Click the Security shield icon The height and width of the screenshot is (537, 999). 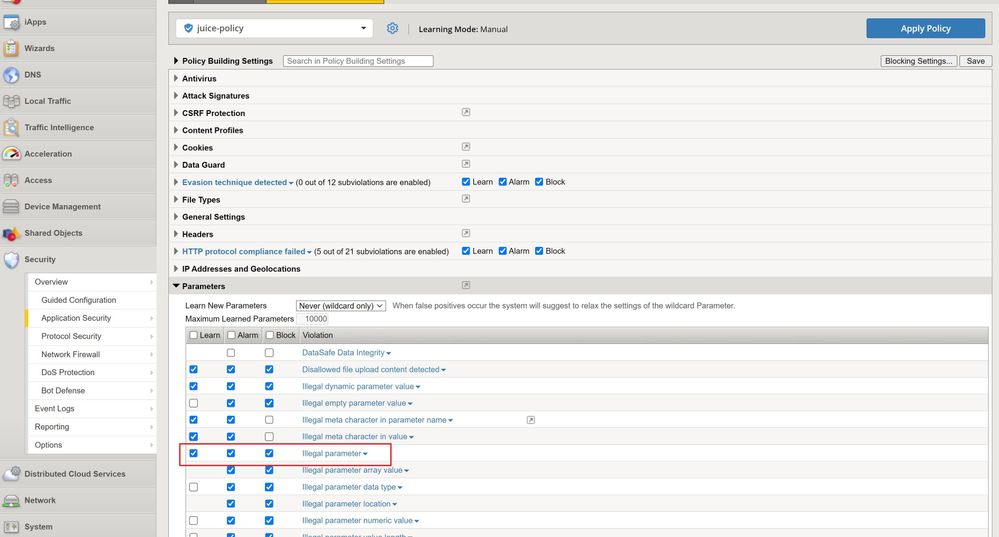pos(11,260)
